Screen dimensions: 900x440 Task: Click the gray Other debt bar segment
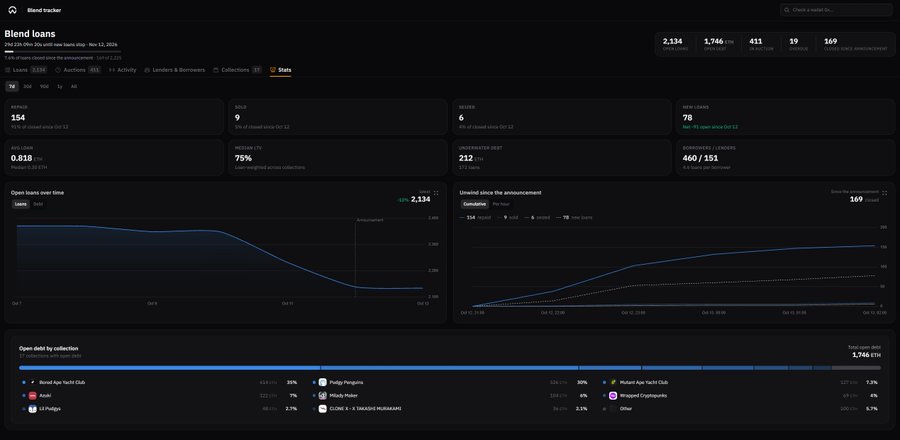pyautogui.click(x=856, y=368)
